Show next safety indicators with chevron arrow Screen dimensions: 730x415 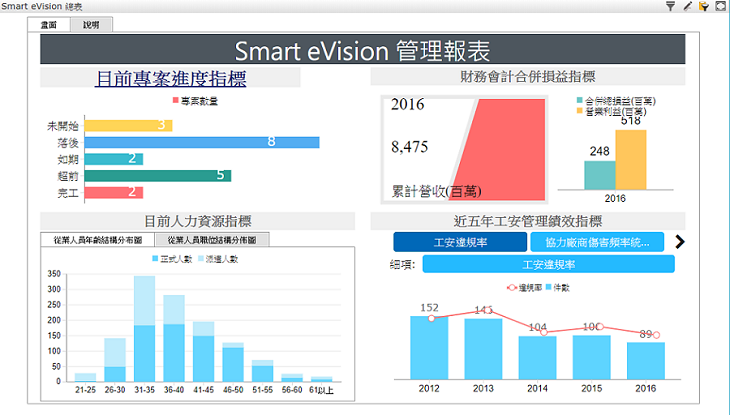680,242
